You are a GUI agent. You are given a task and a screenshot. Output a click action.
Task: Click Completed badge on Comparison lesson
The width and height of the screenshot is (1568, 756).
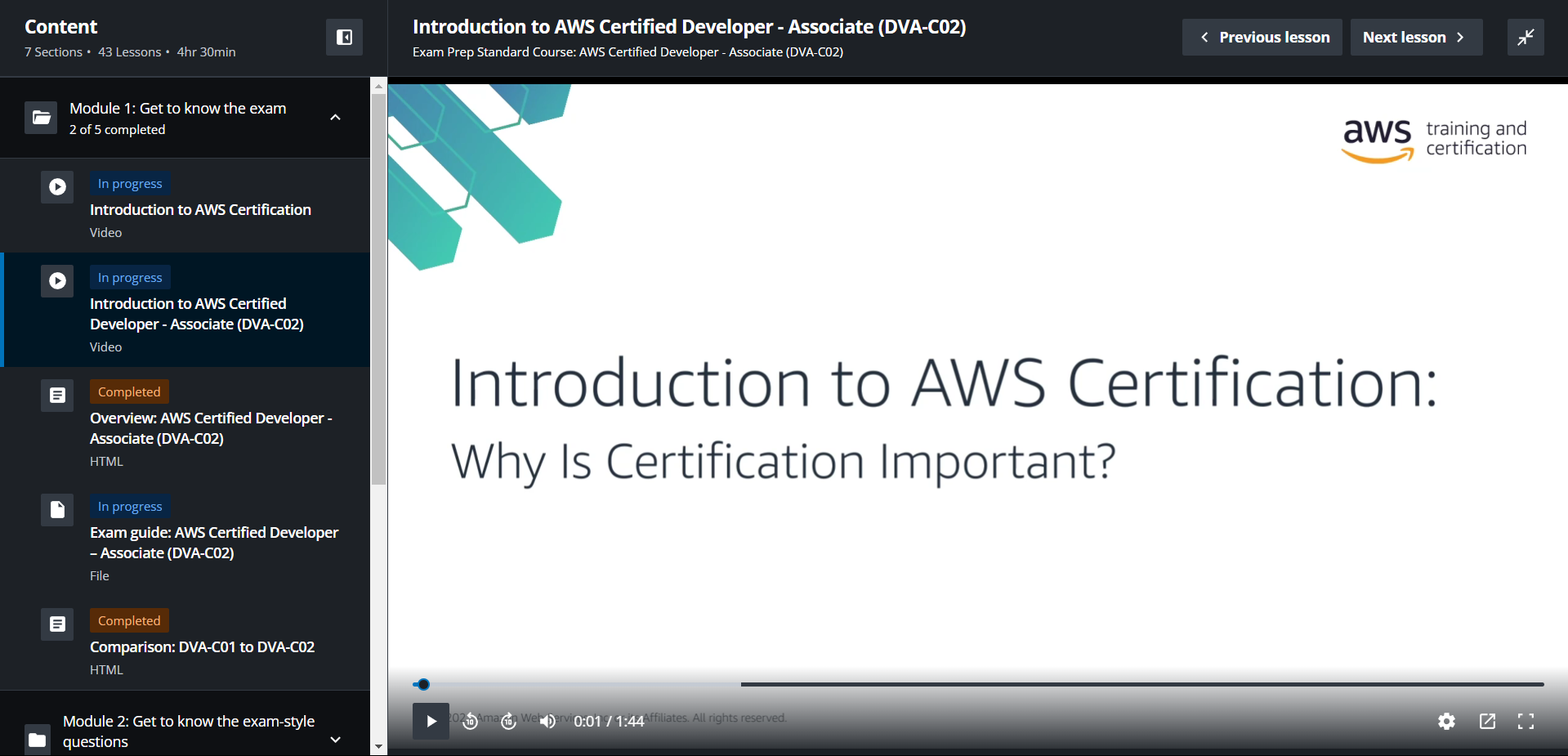point(129,620)
